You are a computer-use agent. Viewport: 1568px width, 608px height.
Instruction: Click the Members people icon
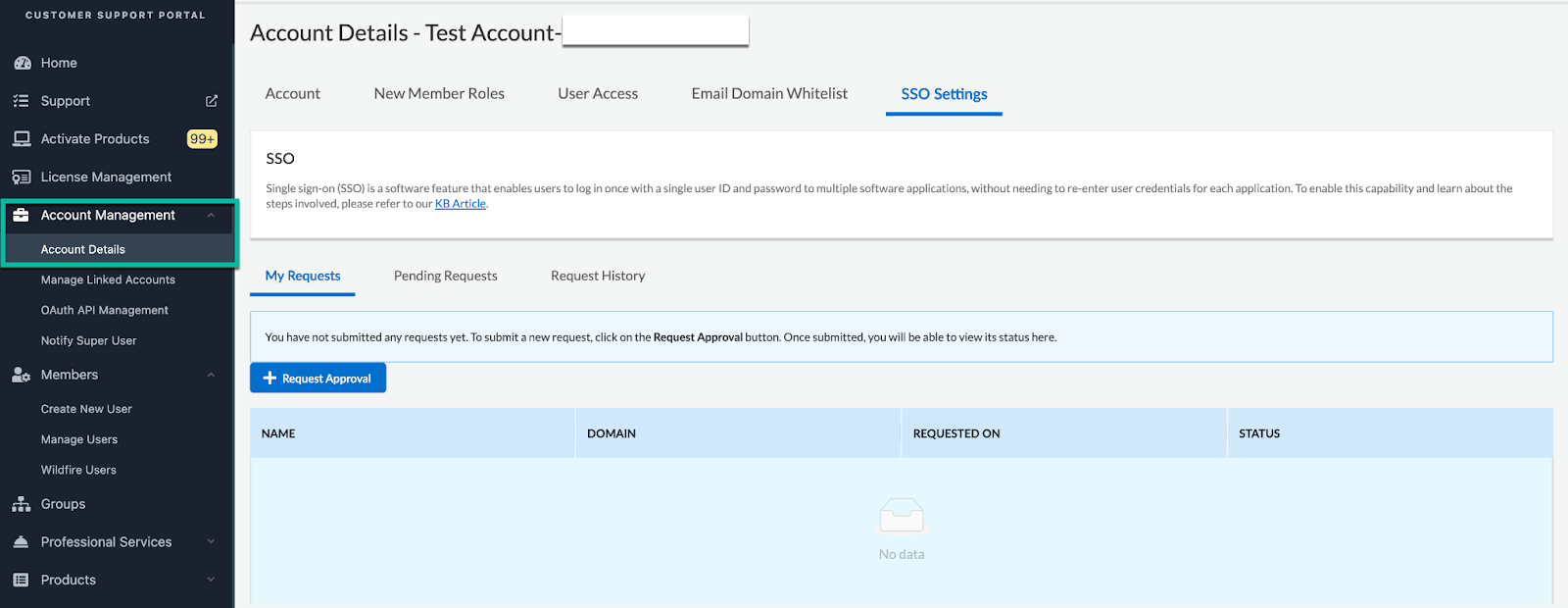[22, 375]
